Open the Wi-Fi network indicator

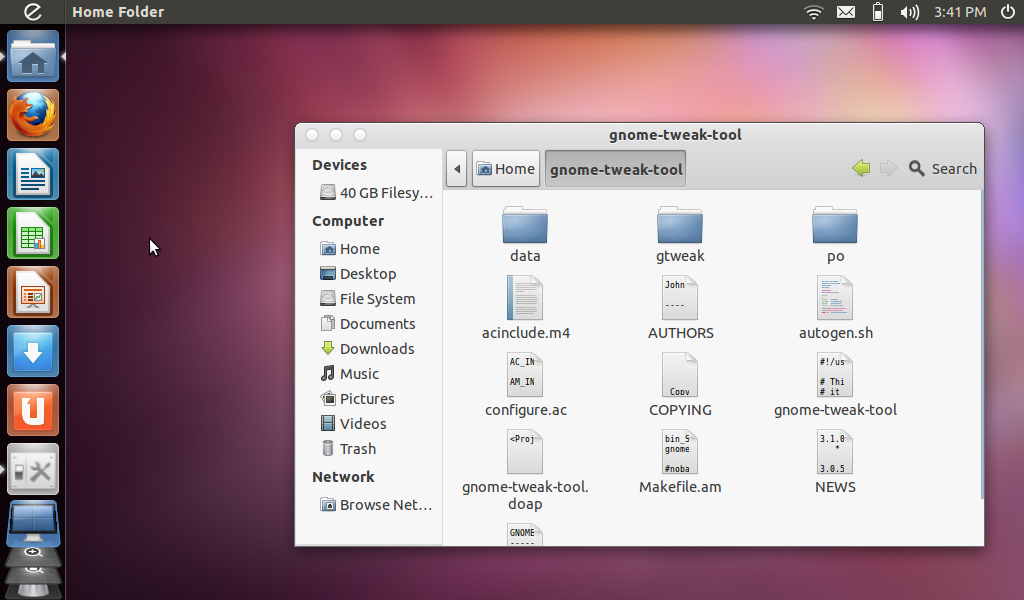coord(814,12)
